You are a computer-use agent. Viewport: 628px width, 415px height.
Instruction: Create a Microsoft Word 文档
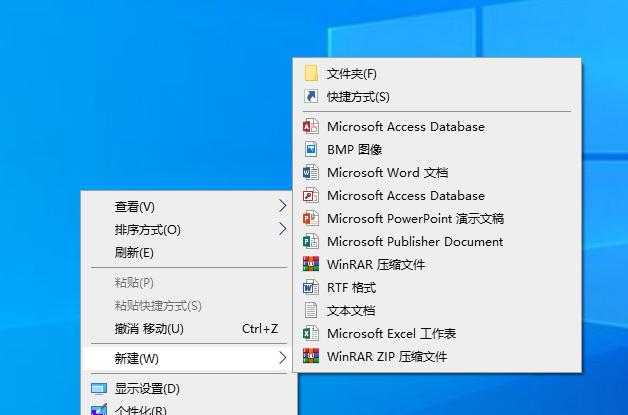tap(437, 173)
